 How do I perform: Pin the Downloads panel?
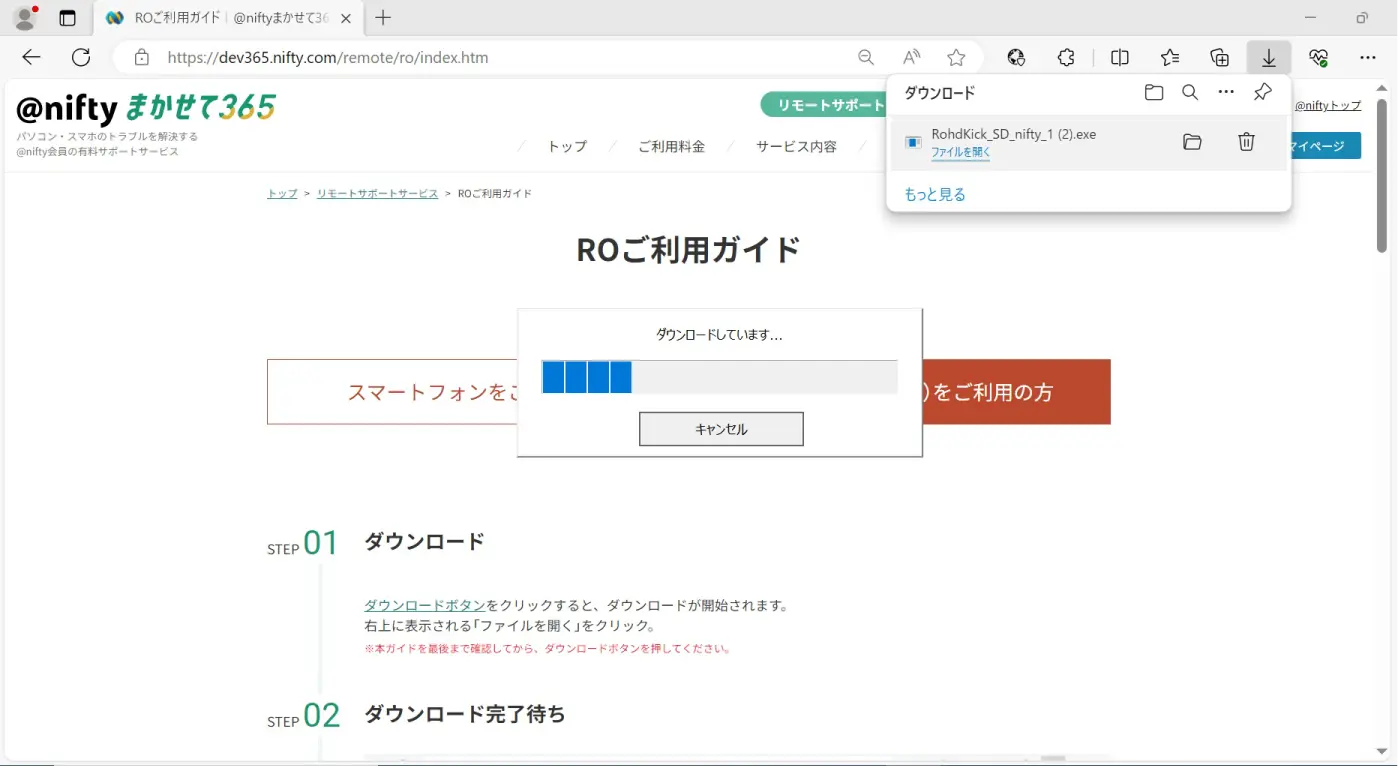pyautogui.click(x=1263, y=92)
